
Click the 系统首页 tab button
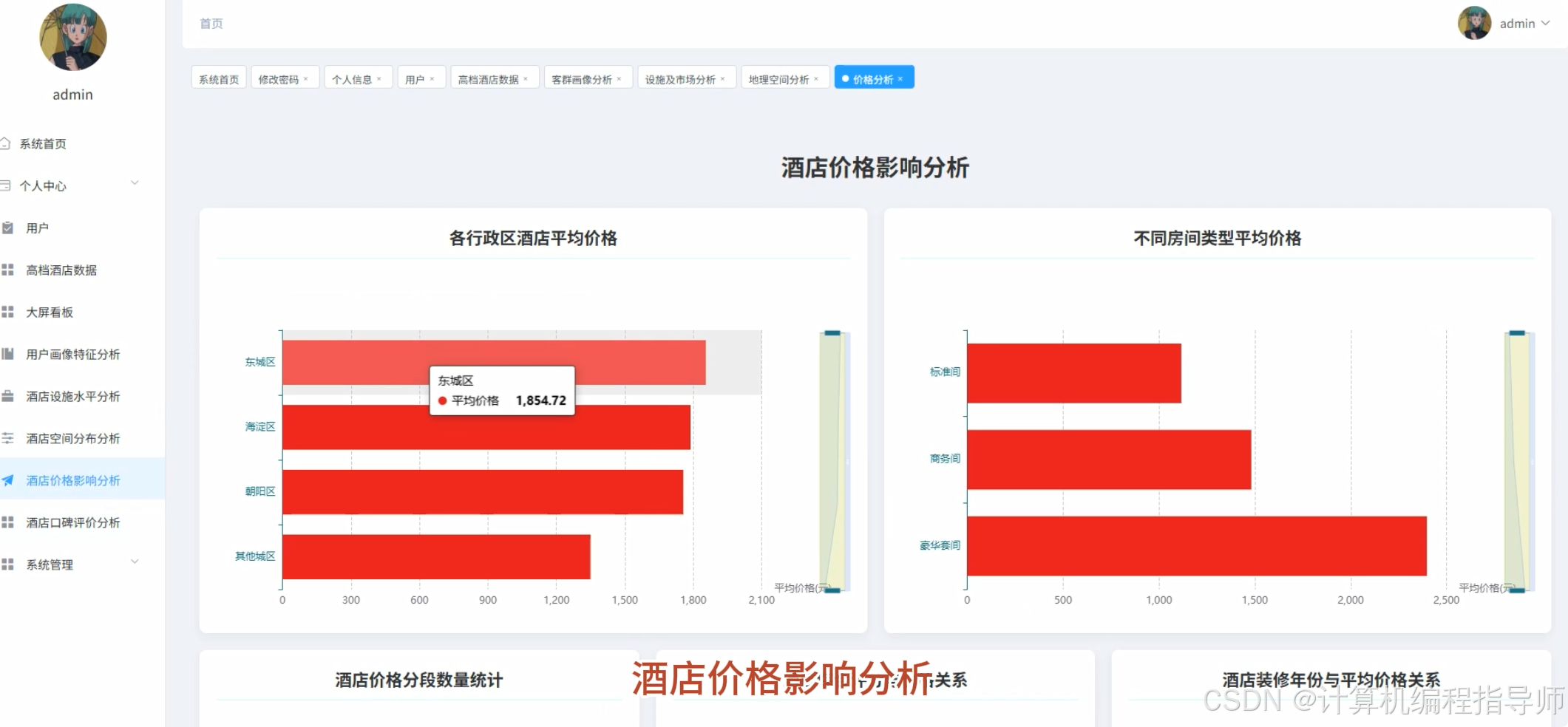click(x=217, y=77)
